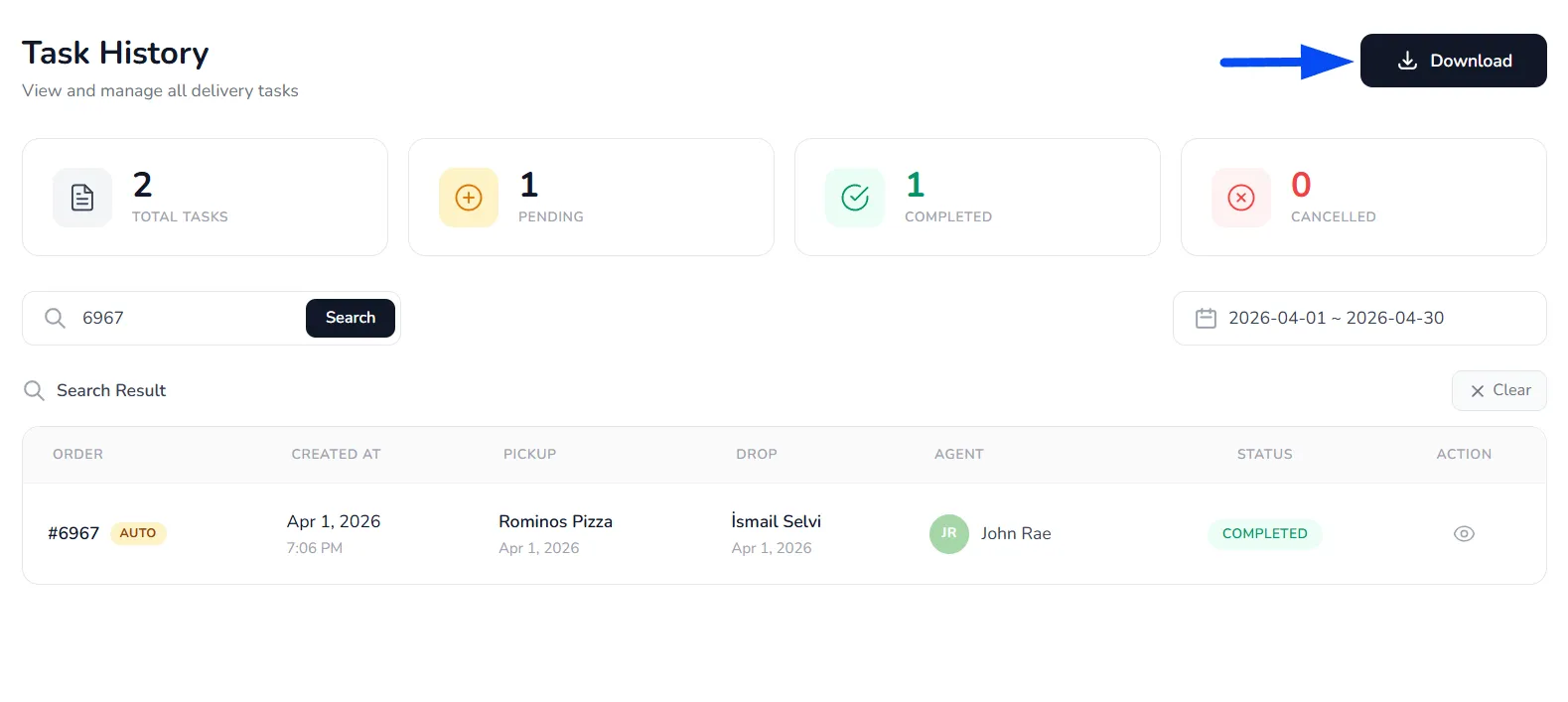Click agent name John Rae
Image resolution: width=1568 pixels, height=702 pixels.
[1016, 533]
